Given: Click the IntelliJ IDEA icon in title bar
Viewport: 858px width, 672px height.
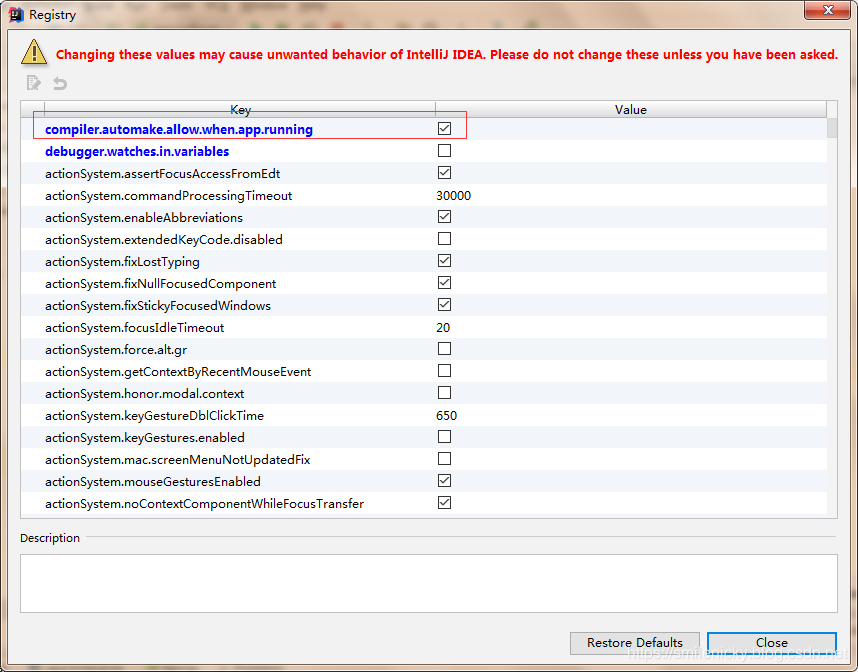Looking at the screenshot, I should tap(16, 15).
